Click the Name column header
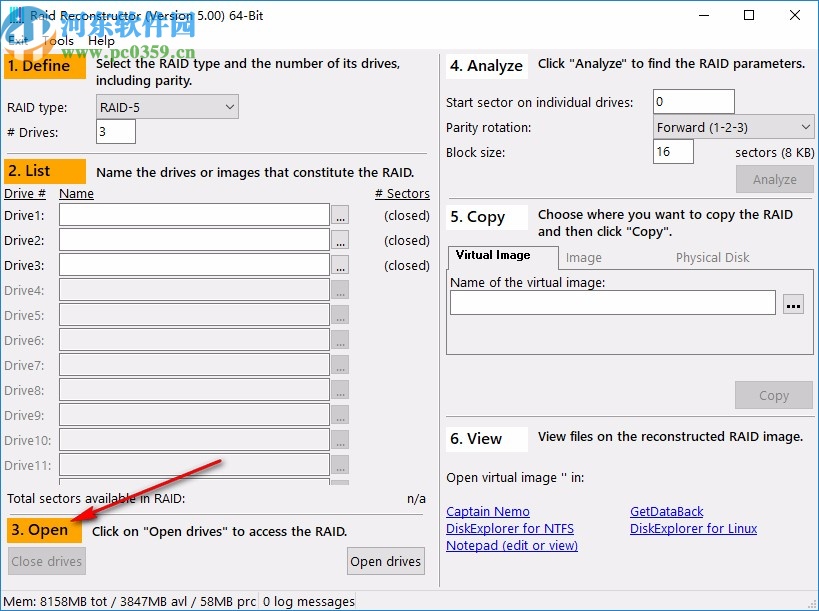Image resolution: width=819 pixels, height=611 pixels. (x=76, y=193)
